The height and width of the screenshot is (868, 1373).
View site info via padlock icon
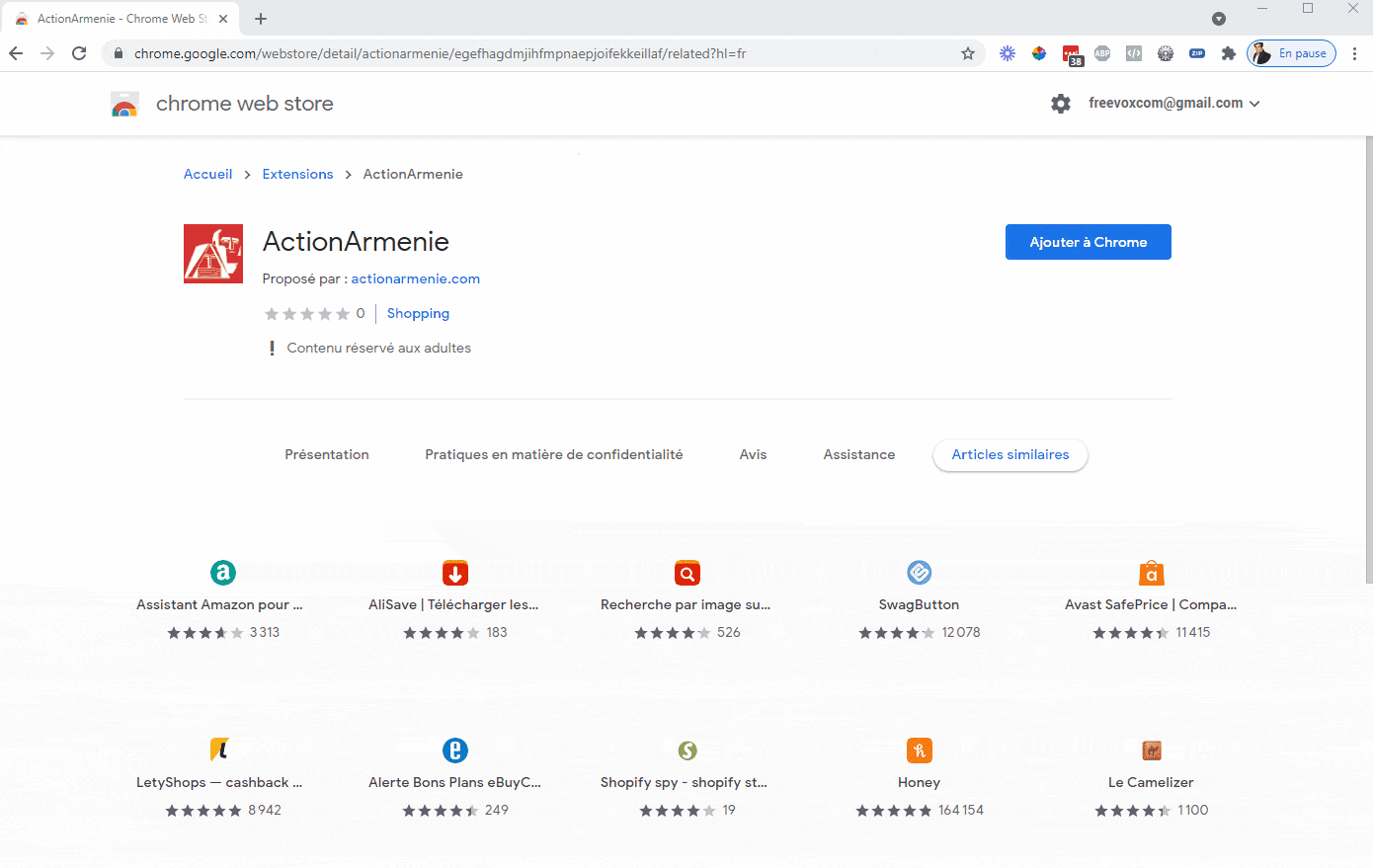click(119, 53)
